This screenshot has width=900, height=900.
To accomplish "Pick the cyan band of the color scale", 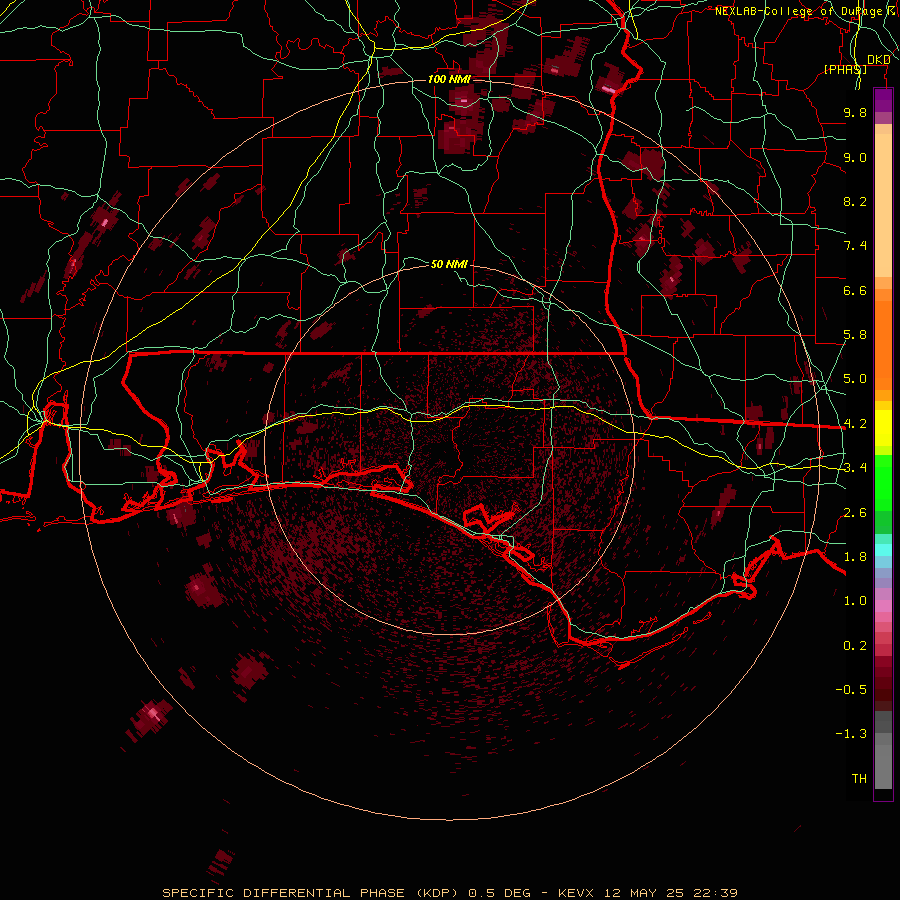I will tap(883, 550).
